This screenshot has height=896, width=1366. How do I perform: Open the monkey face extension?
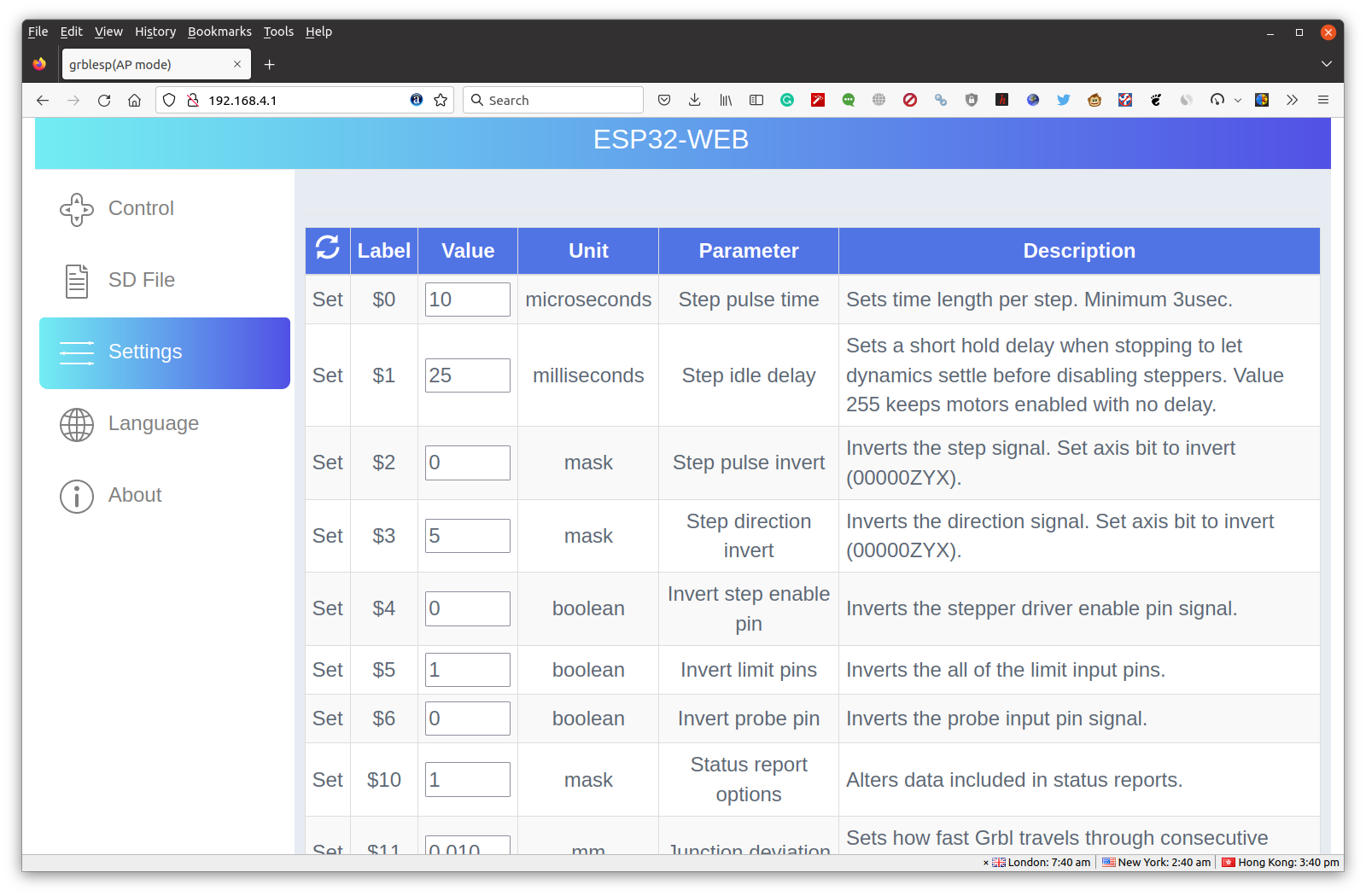pos(1095,100)
